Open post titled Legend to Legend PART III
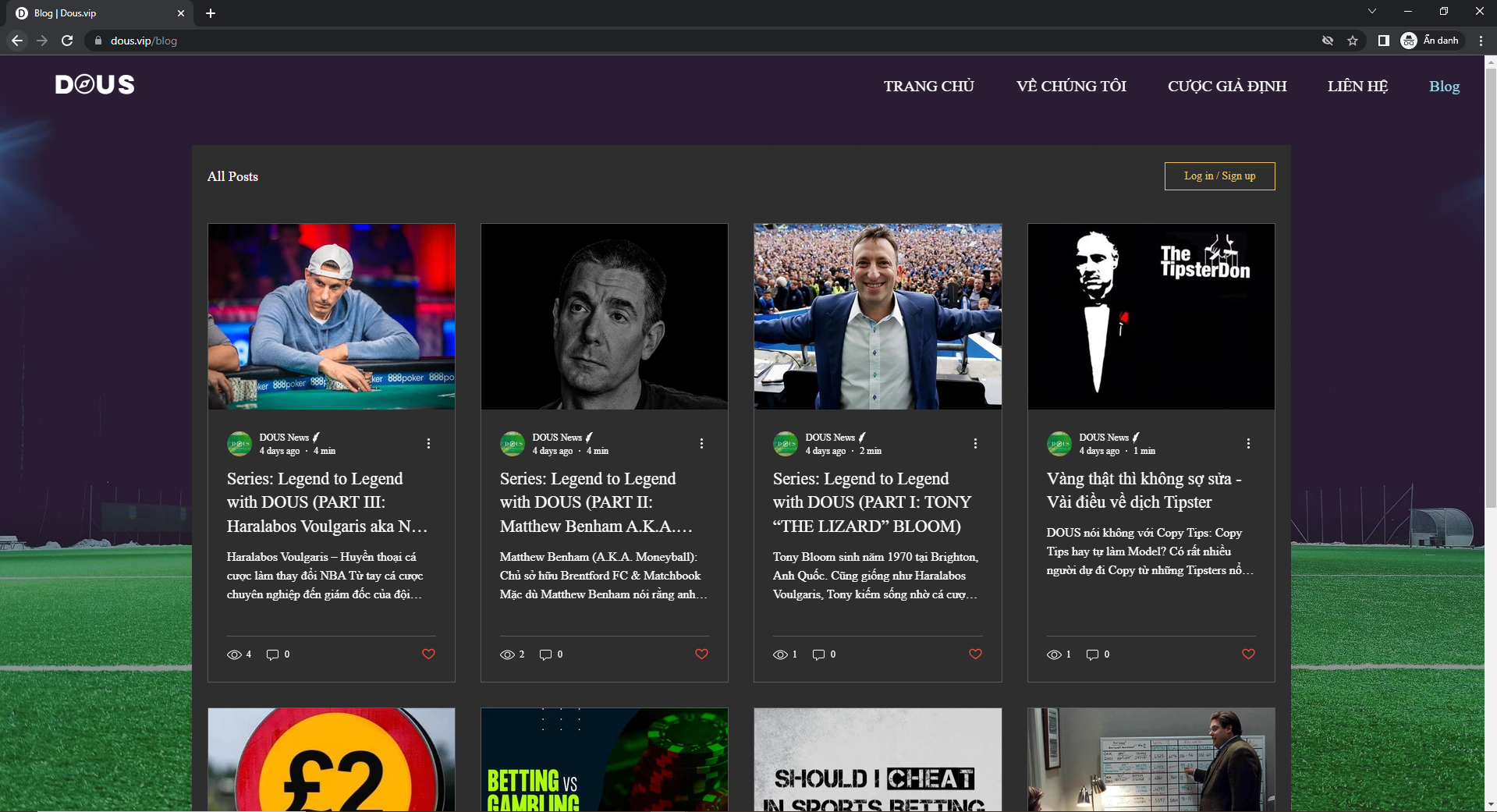The height and width of the screenshot is (812, 1497). coord(328,502)
